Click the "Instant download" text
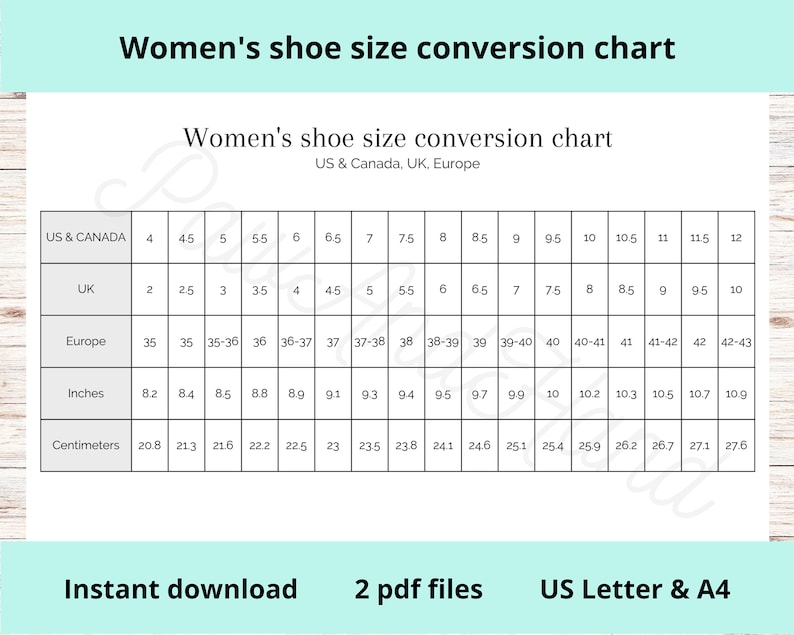Image resolution: width=794 pixels, height=635 pixels. (180, 589)
